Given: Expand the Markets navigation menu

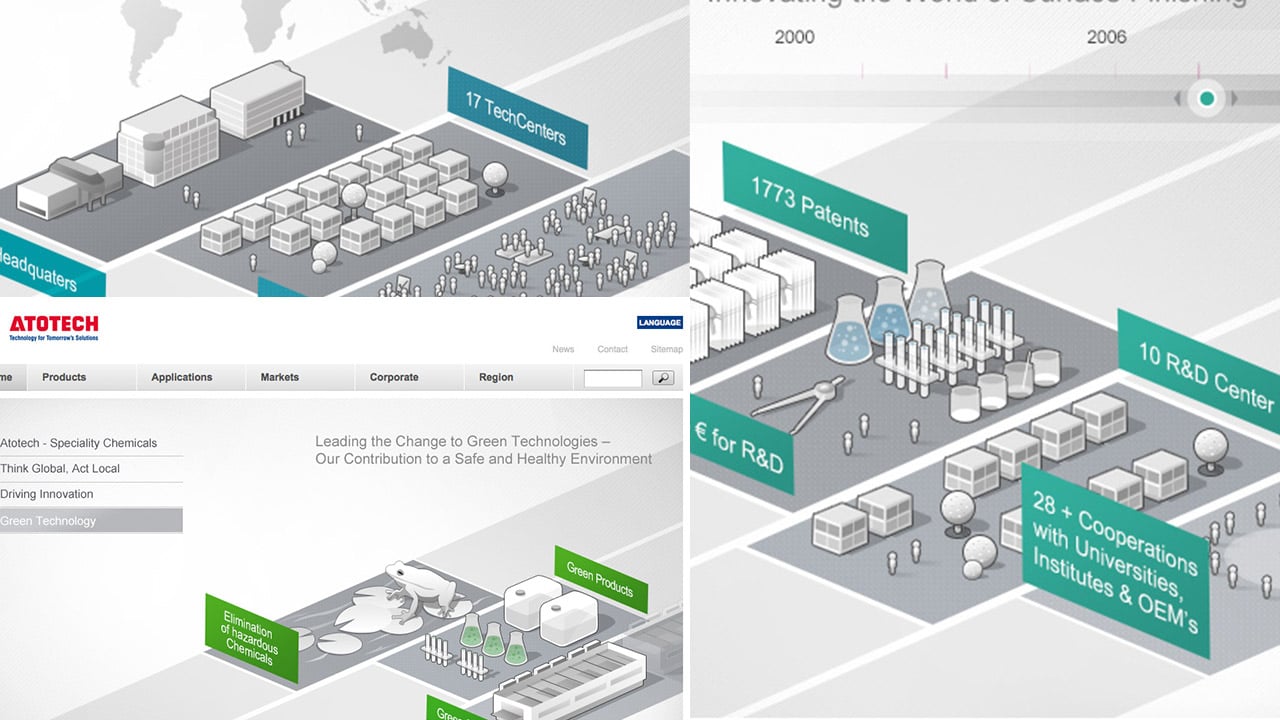Looking at the screenshot, I should click(x=280, y=377).
